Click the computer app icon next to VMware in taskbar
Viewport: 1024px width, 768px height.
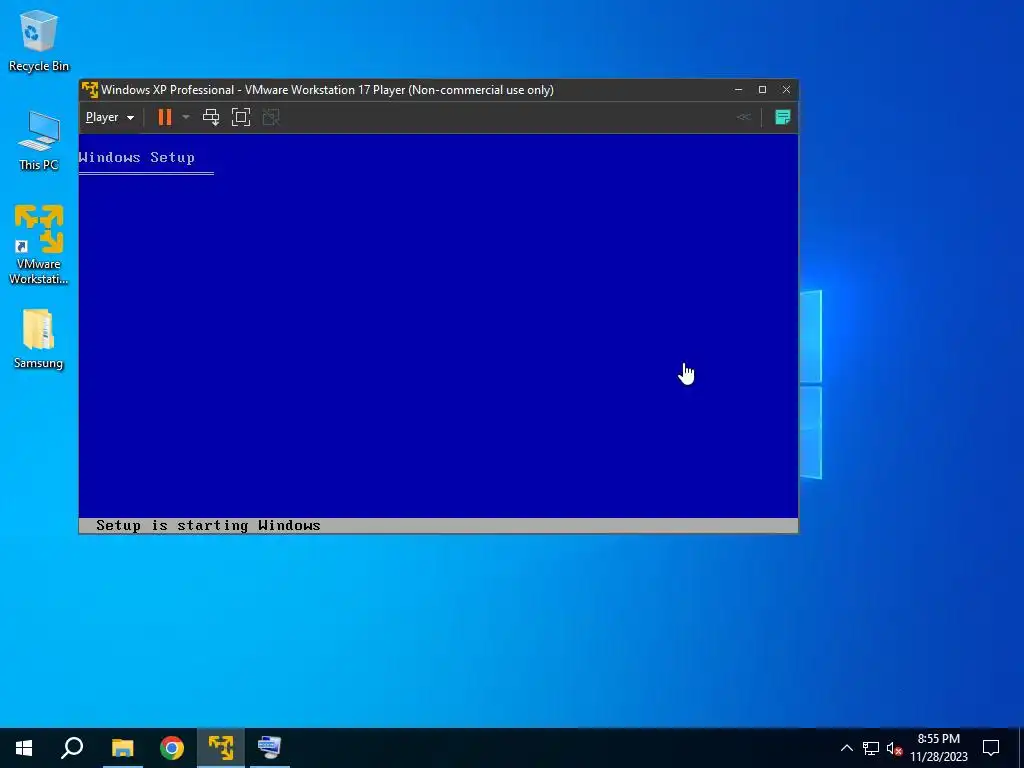click(269, 748)
